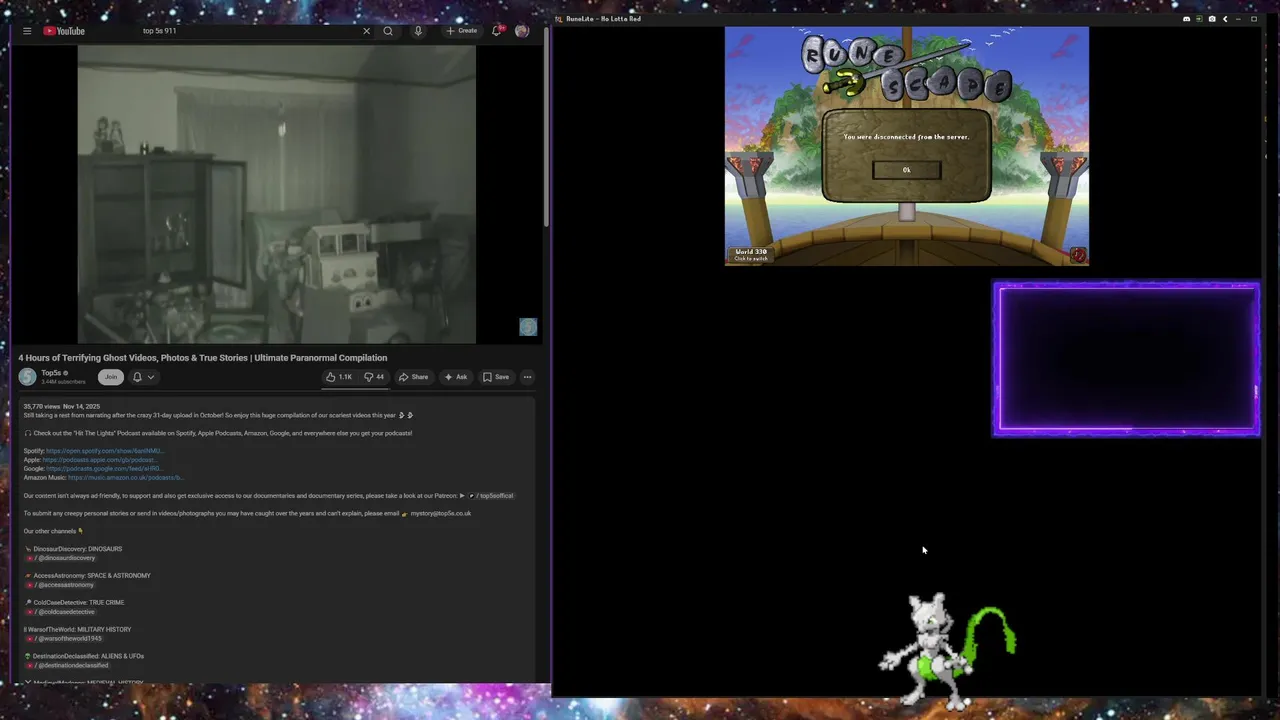Run the YouTube search with the magnifier
1280x720 pixels.
coord(388,31)
